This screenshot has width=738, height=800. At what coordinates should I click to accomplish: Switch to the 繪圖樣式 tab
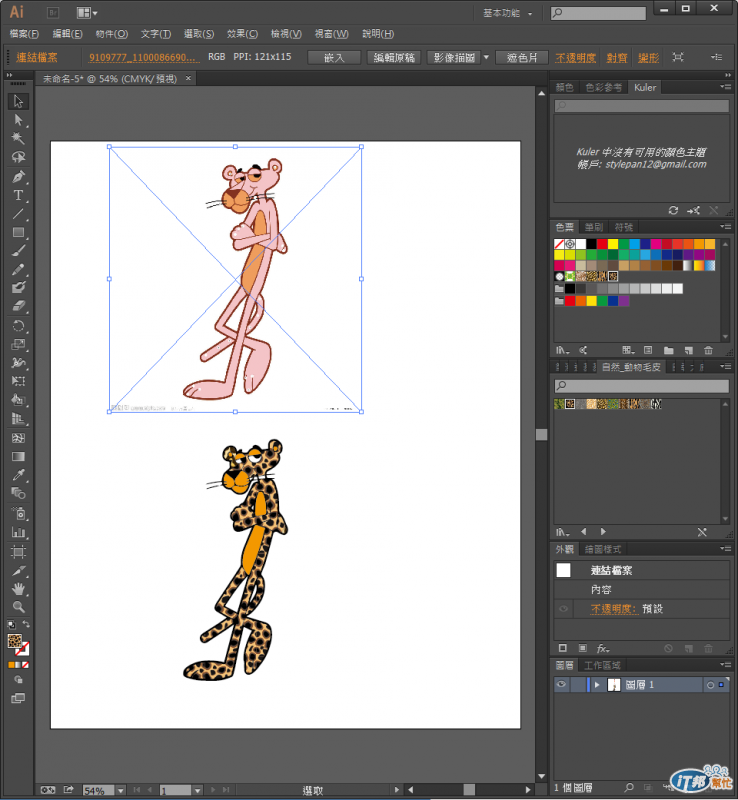pos(603,549)
